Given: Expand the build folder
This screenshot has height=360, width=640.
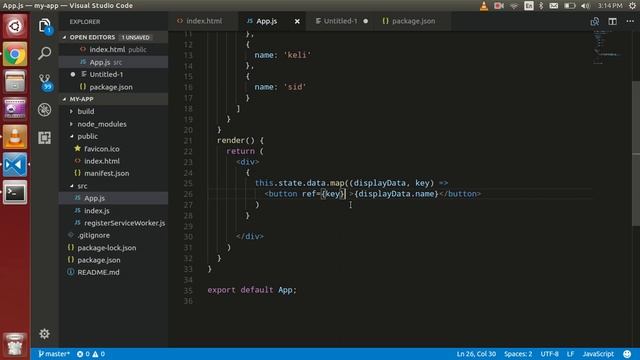Looking at the screenshot, I should coord(86,111).
